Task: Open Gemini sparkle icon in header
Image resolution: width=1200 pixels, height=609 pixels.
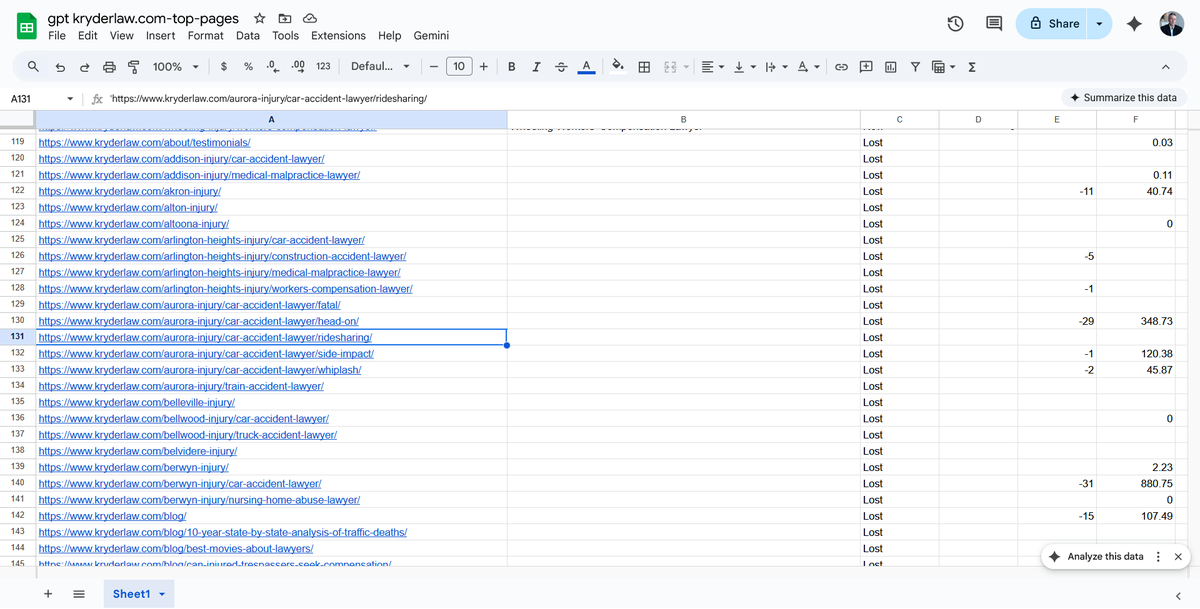Action: [1134, 24]
